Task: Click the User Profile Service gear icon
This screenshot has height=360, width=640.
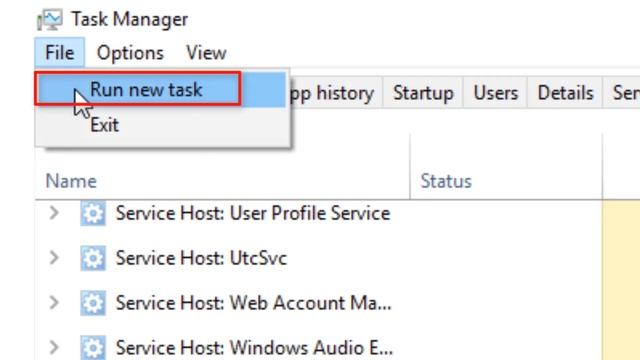Action: [x=93, y=213]
